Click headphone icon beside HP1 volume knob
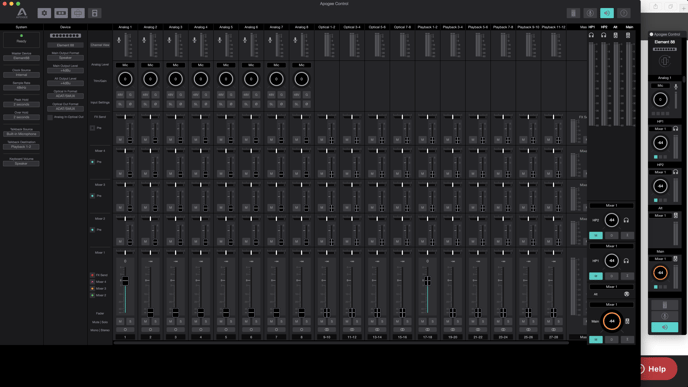 pos(627,261)
